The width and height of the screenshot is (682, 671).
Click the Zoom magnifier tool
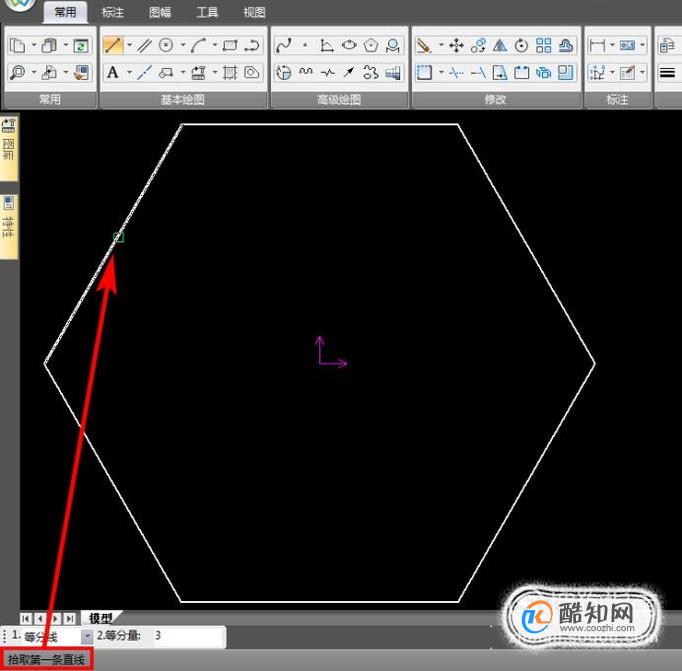tap(18, 73)
